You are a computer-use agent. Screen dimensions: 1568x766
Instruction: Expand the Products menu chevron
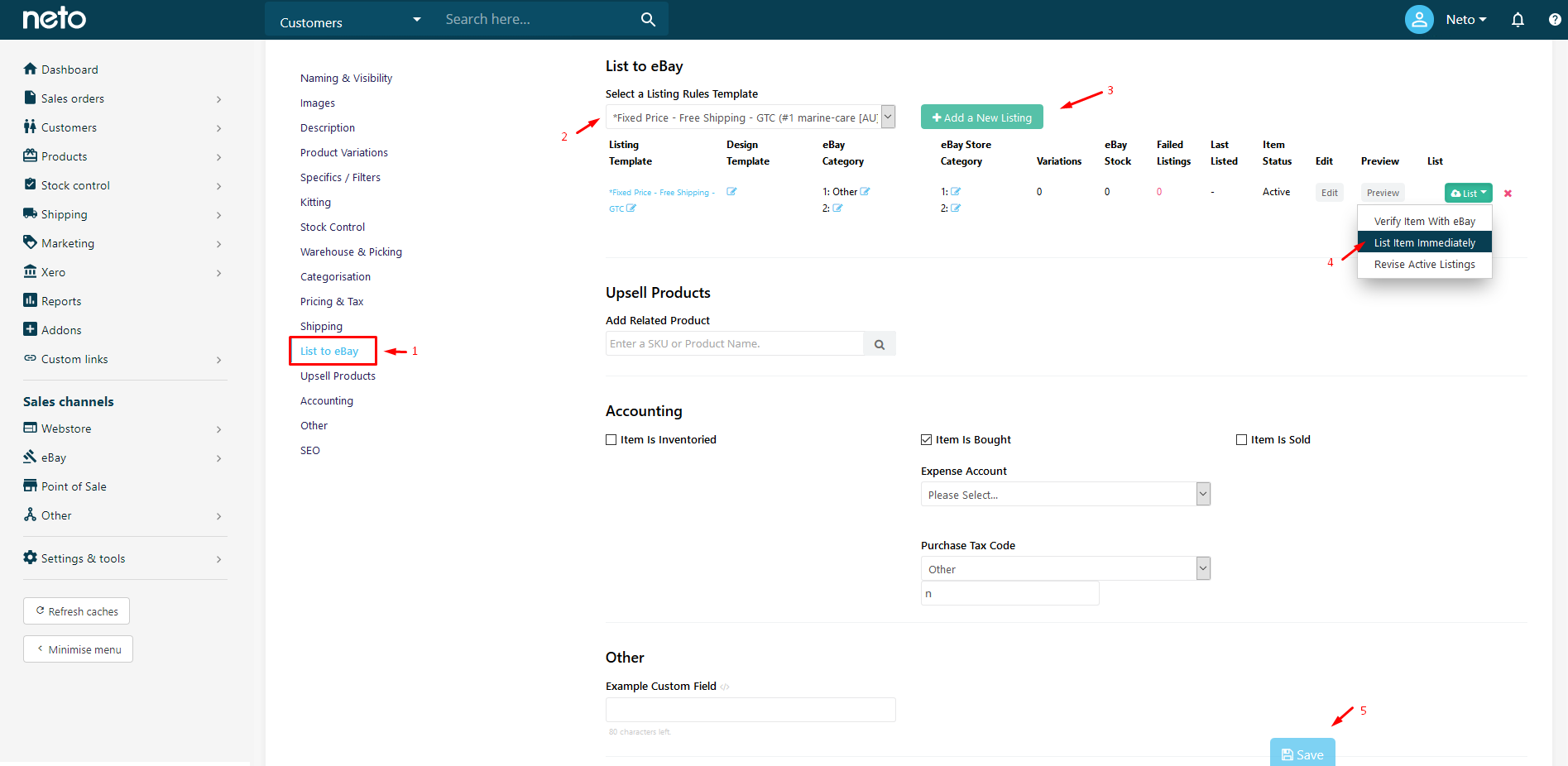click(218, 157)
